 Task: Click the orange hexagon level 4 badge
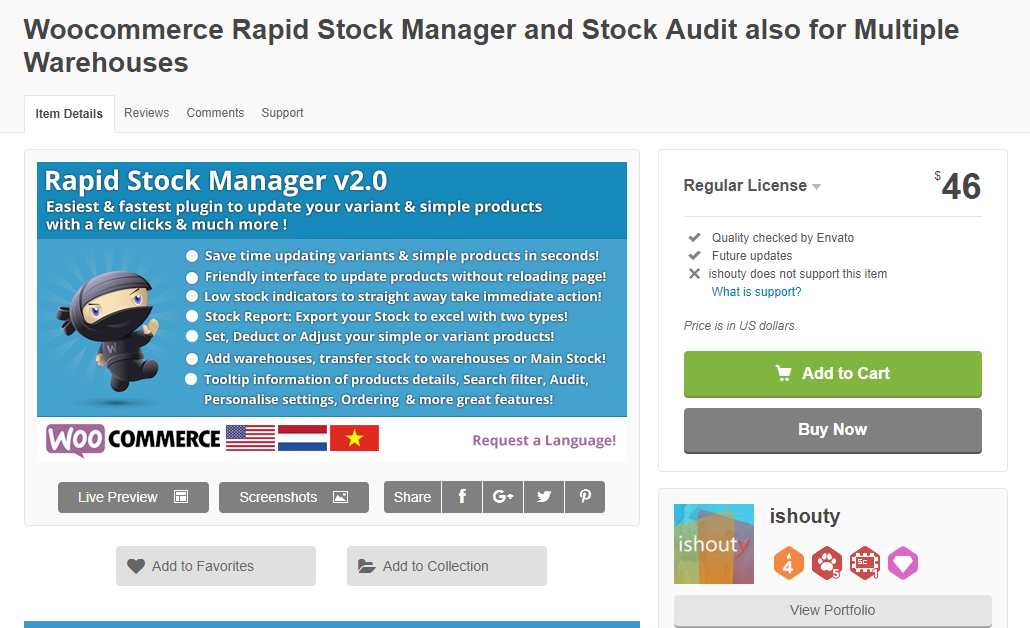point(788,563)
